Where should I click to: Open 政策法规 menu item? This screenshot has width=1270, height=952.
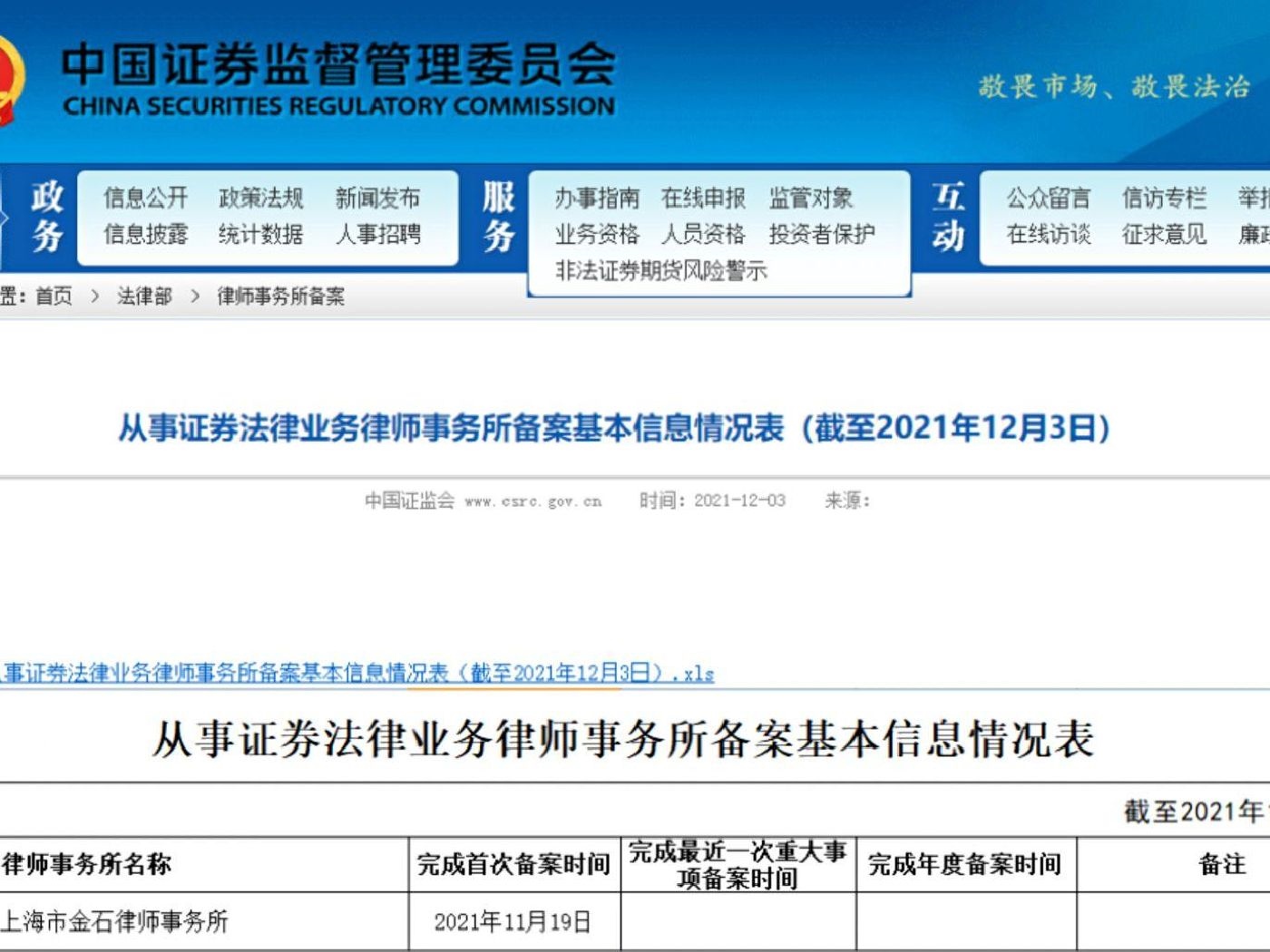(x=261, y=198)
